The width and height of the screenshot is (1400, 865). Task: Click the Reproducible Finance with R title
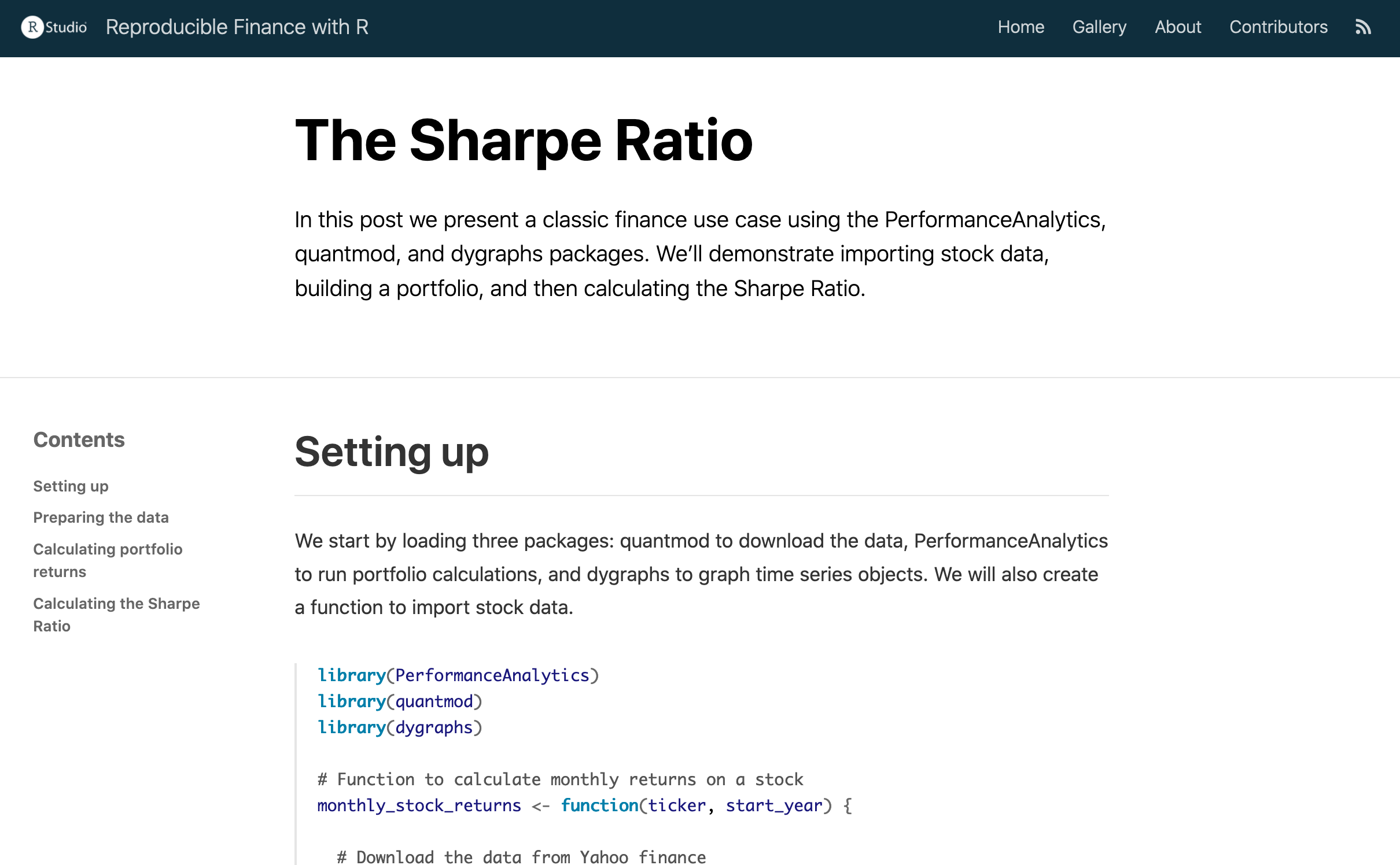coord(237,27)
